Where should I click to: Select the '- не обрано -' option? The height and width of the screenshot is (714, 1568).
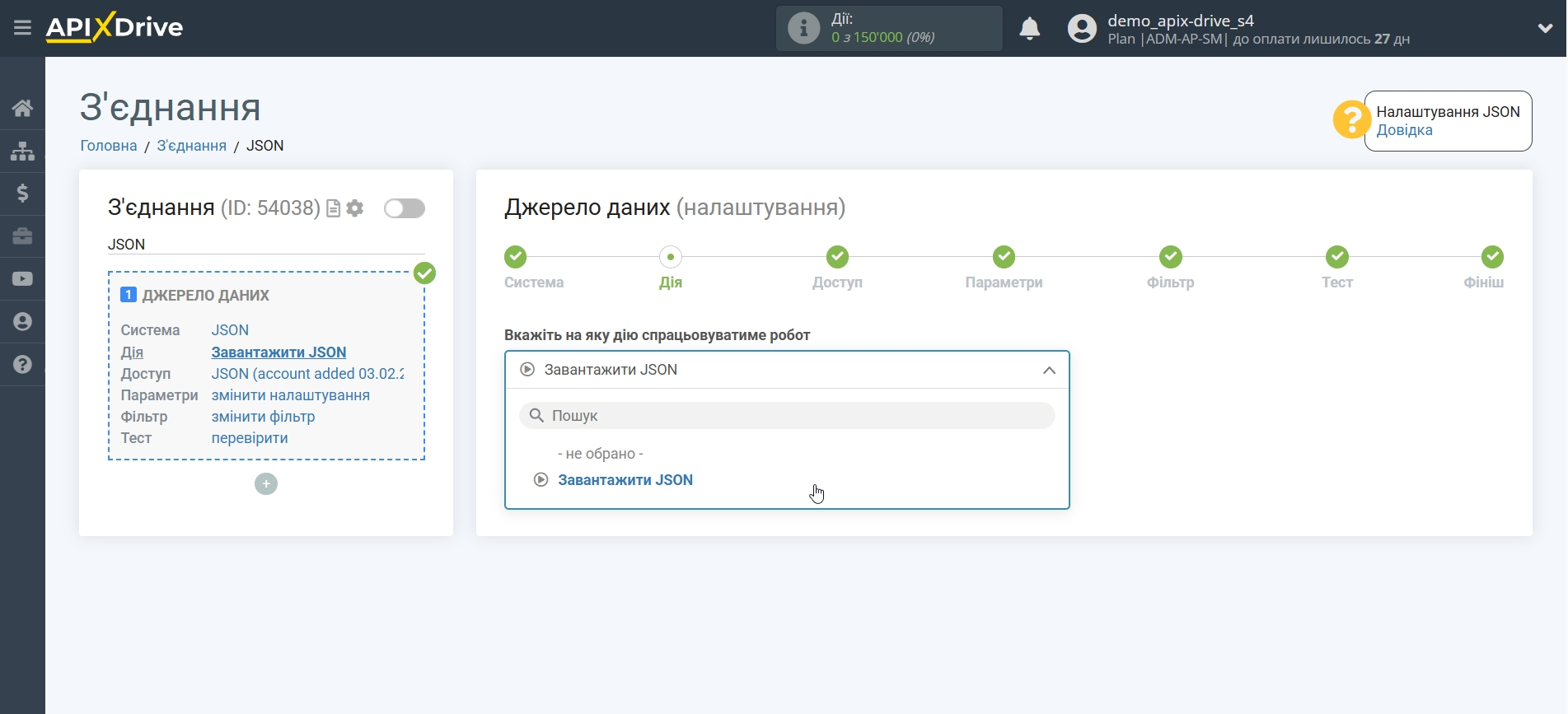[601, 454]
